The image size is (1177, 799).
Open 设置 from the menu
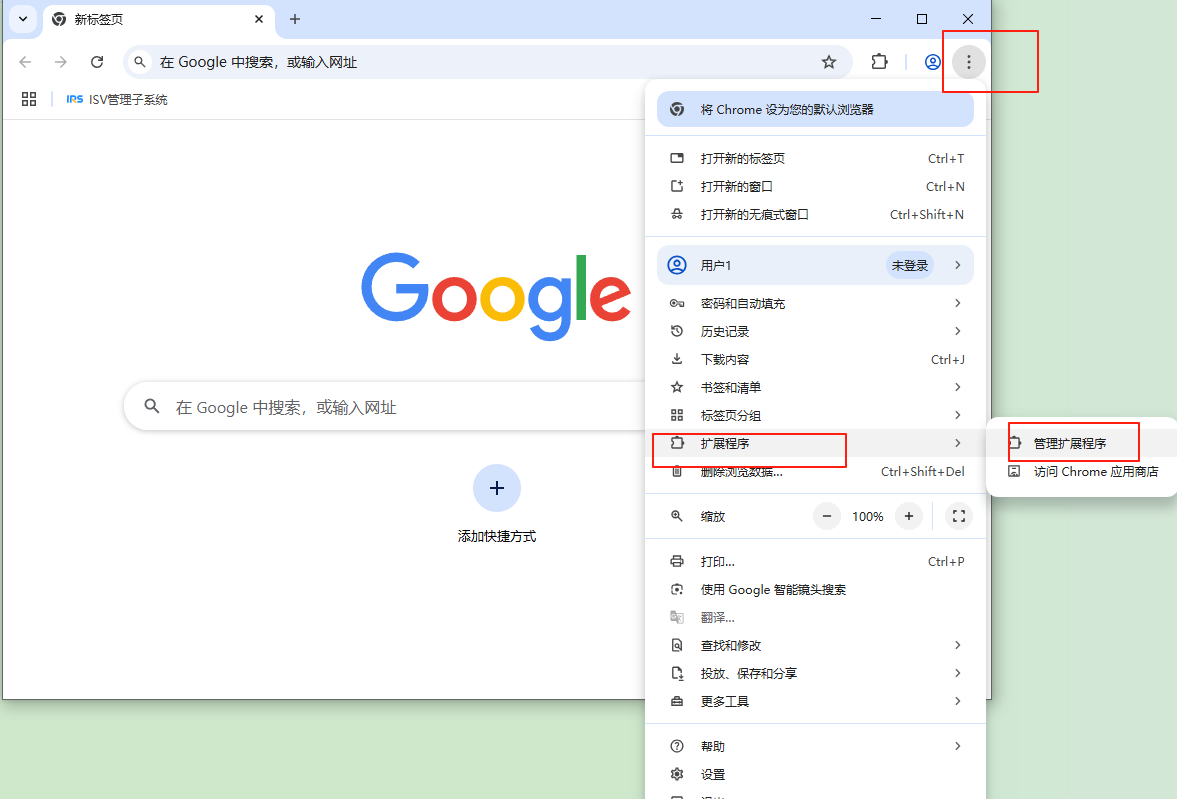(815, 774)
